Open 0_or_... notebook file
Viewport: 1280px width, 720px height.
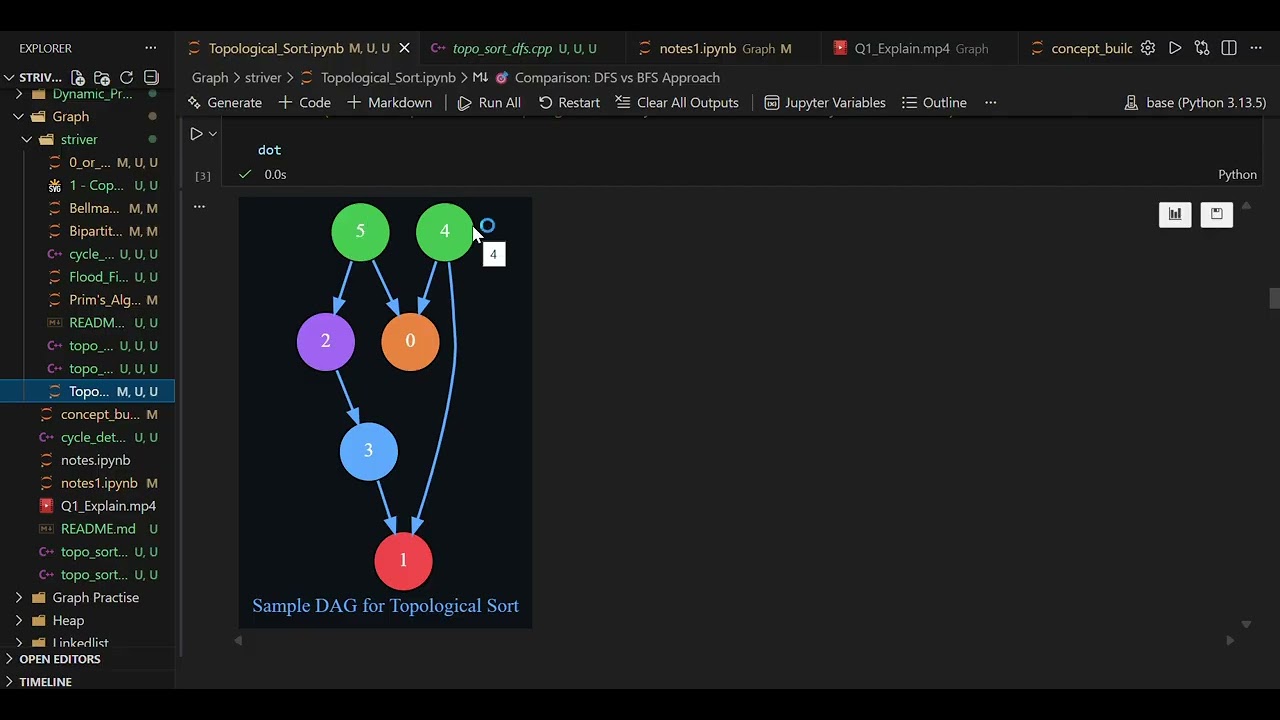(88, 162)
